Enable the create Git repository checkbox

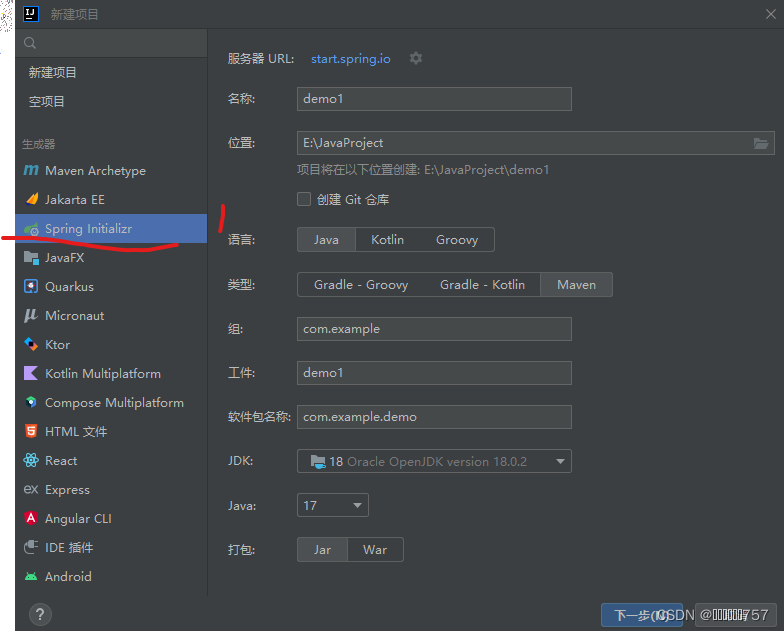coord(304,199)
